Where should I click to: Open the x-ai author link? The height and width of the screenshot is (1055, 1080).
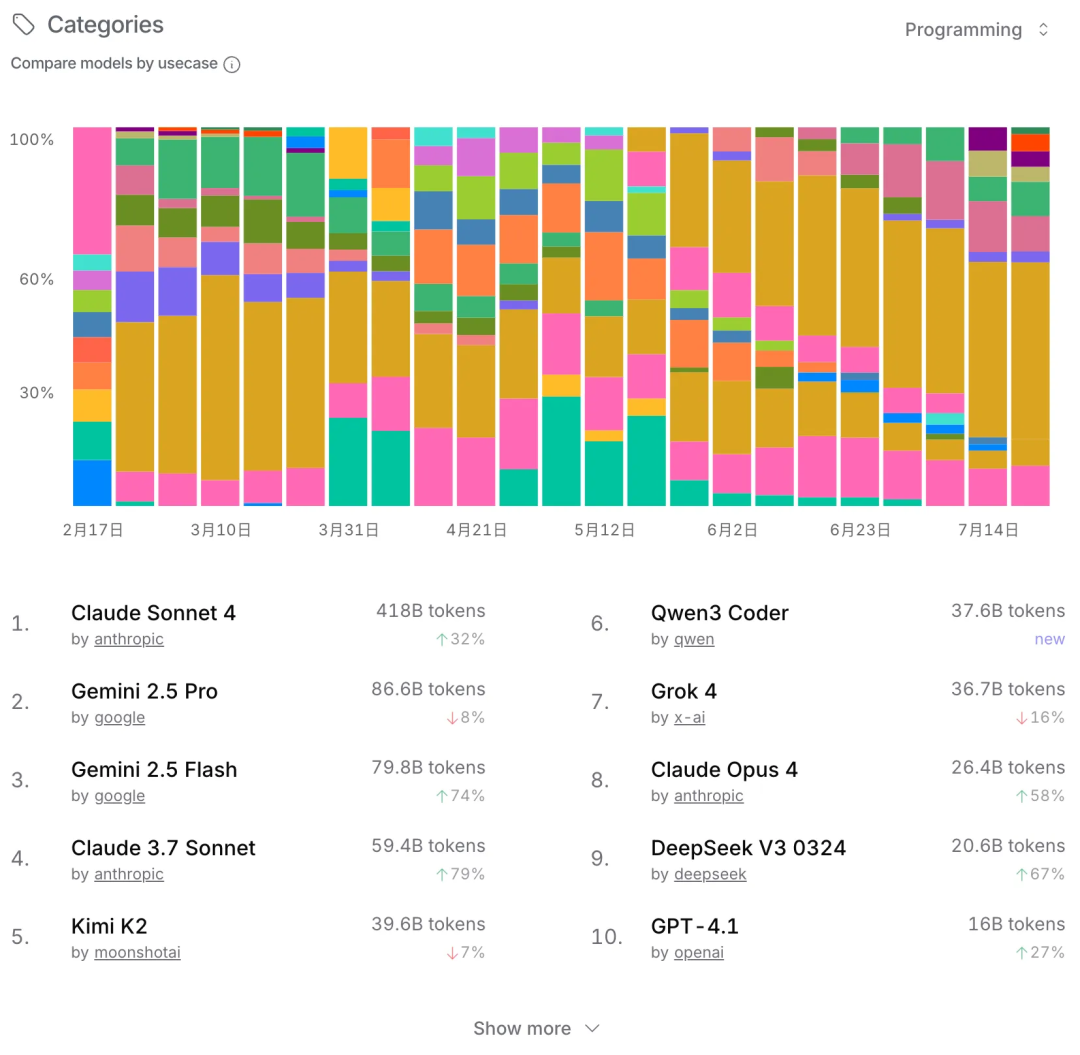click(x=689, y=718)
